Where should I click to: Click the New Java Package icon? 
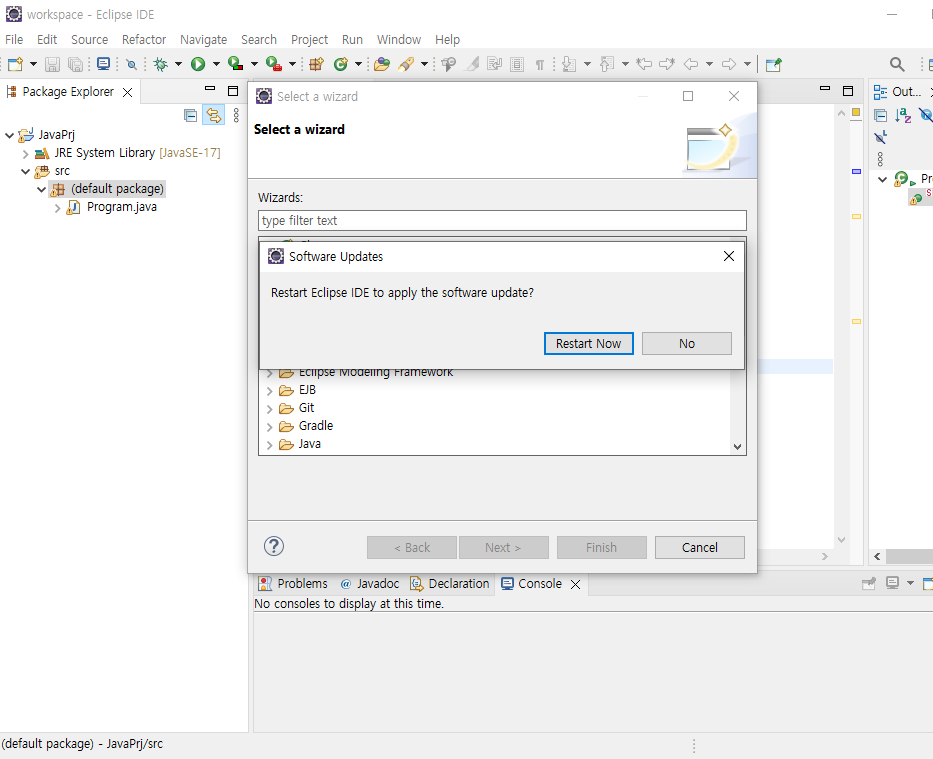(317, 64)
